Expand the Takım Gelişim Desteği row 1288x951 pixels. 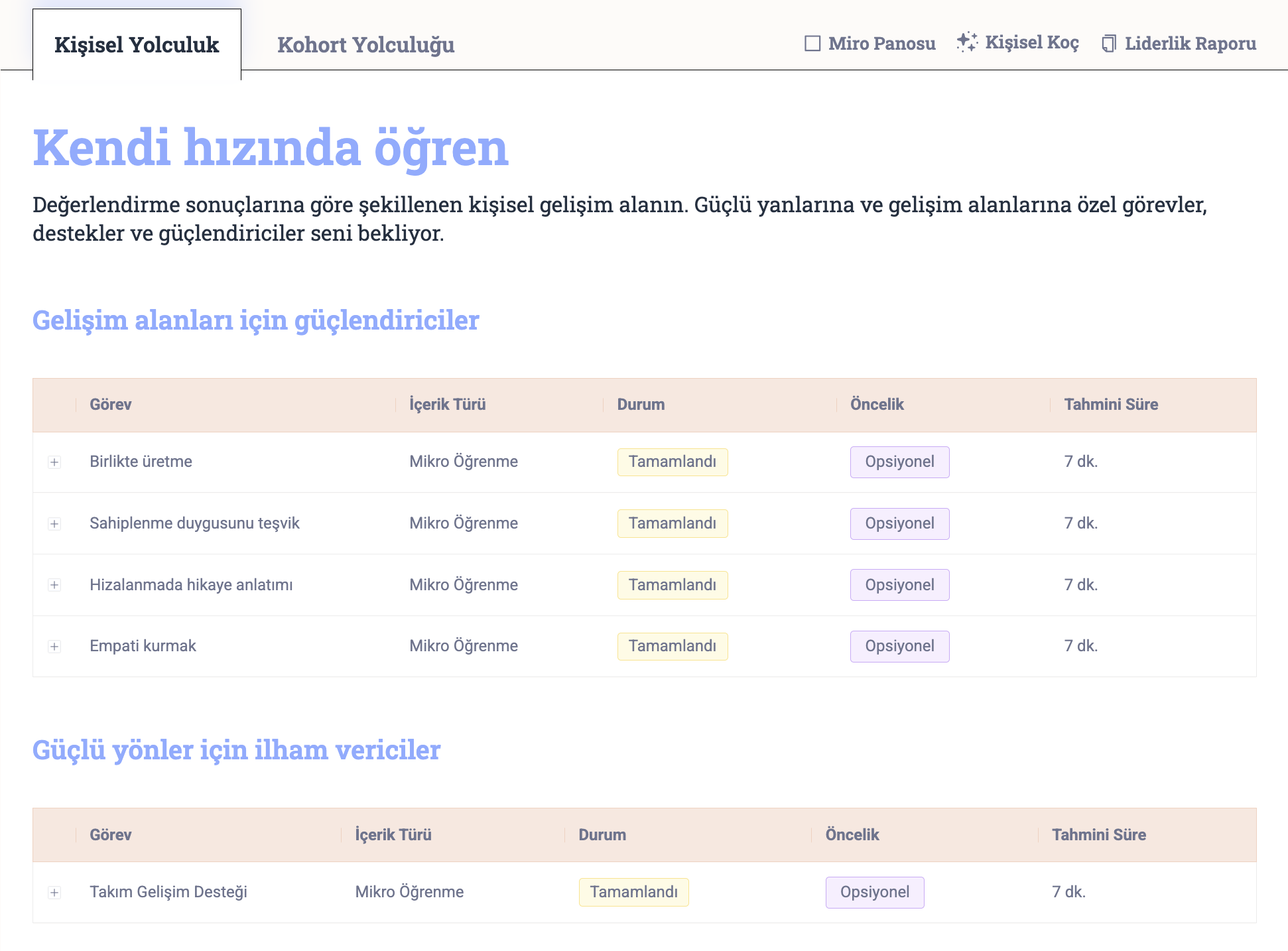coord(54,893)
